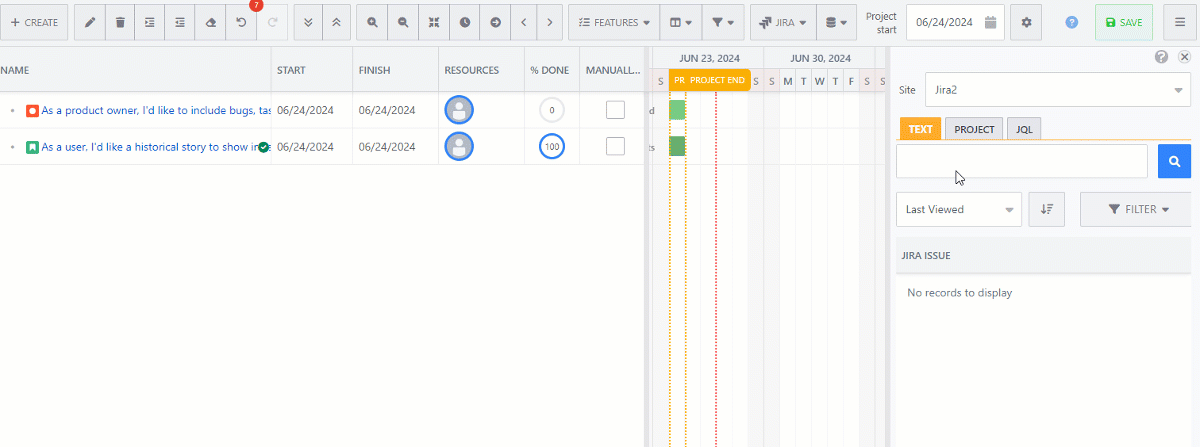1200x447 pixels.
Task: Check Manually box for historical story task
Action: 615,147
